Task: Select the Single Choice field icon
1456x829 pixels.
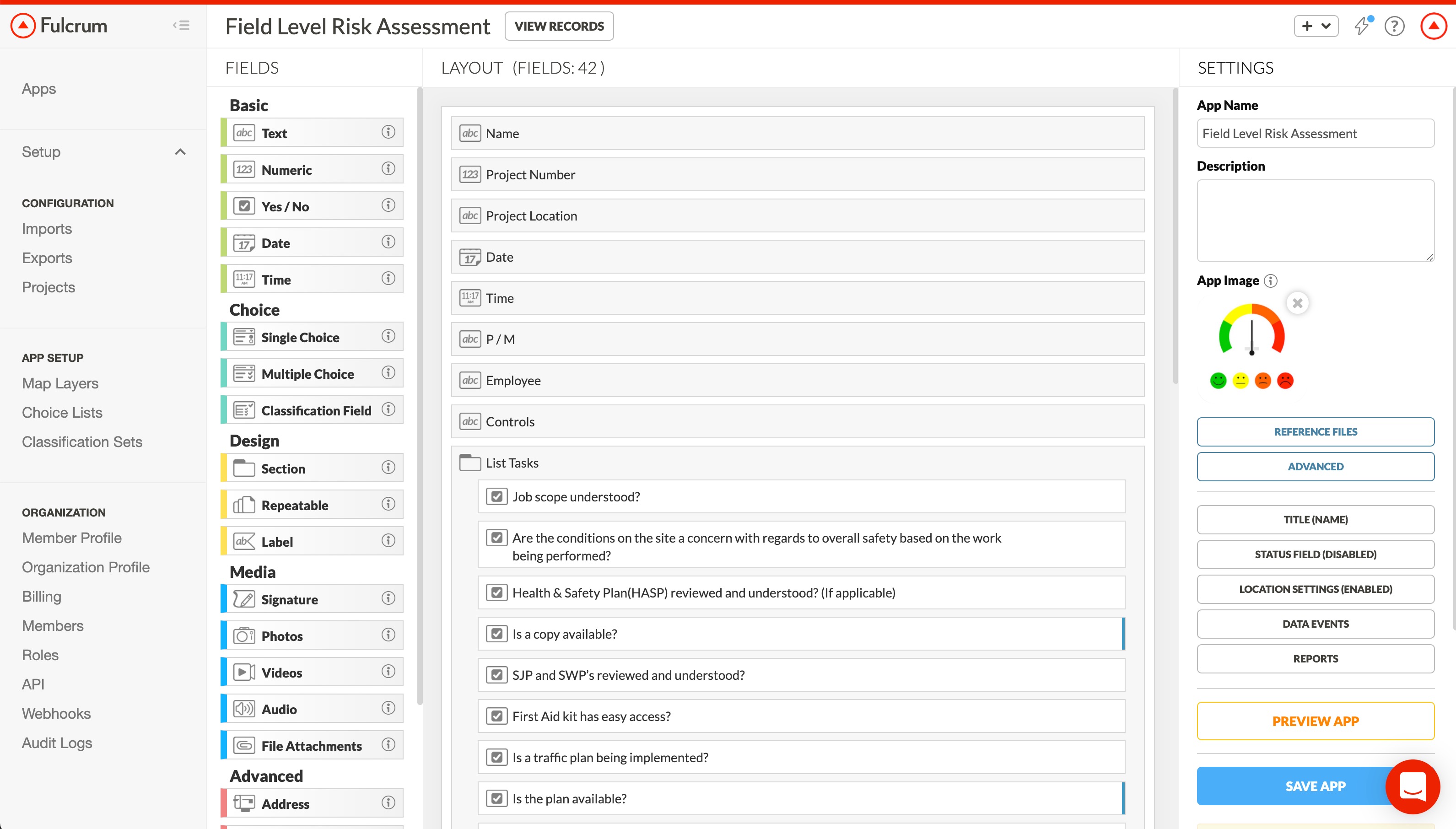Action: [244, 337]
